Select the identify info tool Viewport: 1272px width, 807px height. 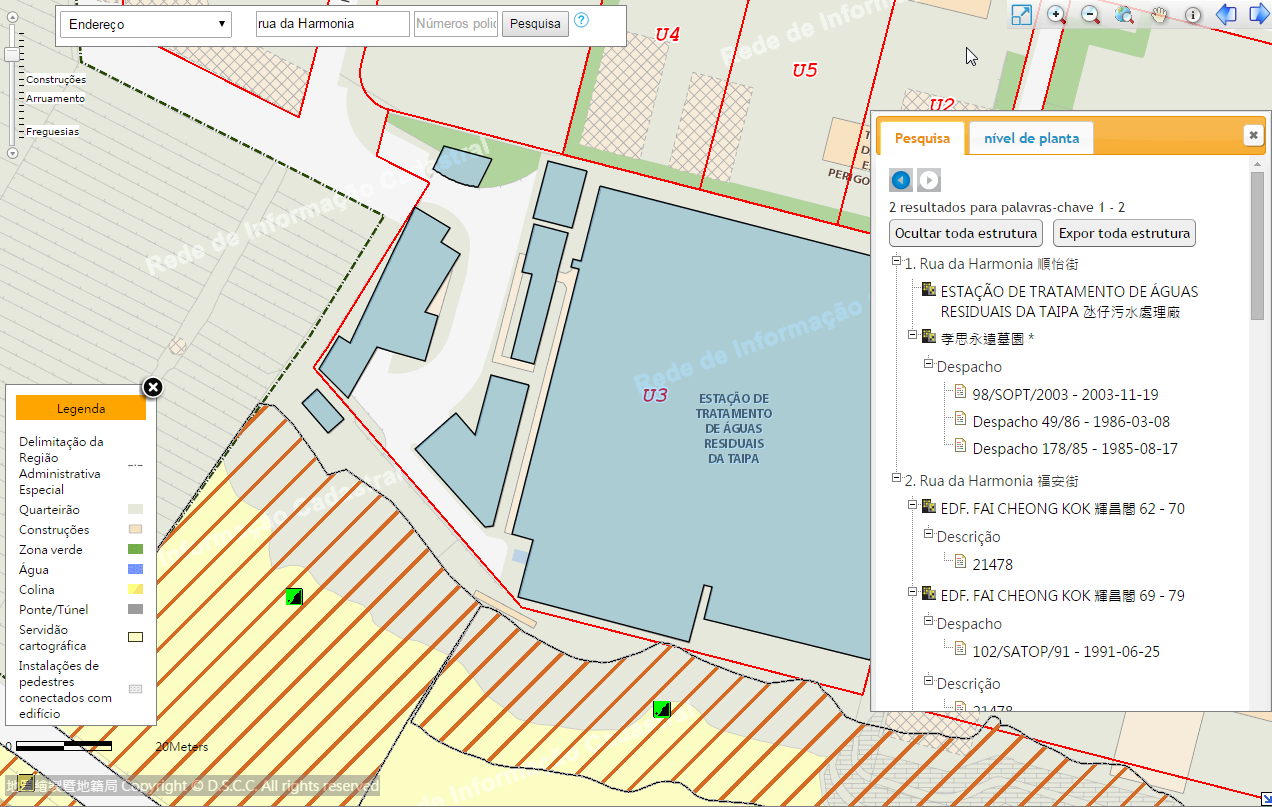click(x=1193, y=15)
